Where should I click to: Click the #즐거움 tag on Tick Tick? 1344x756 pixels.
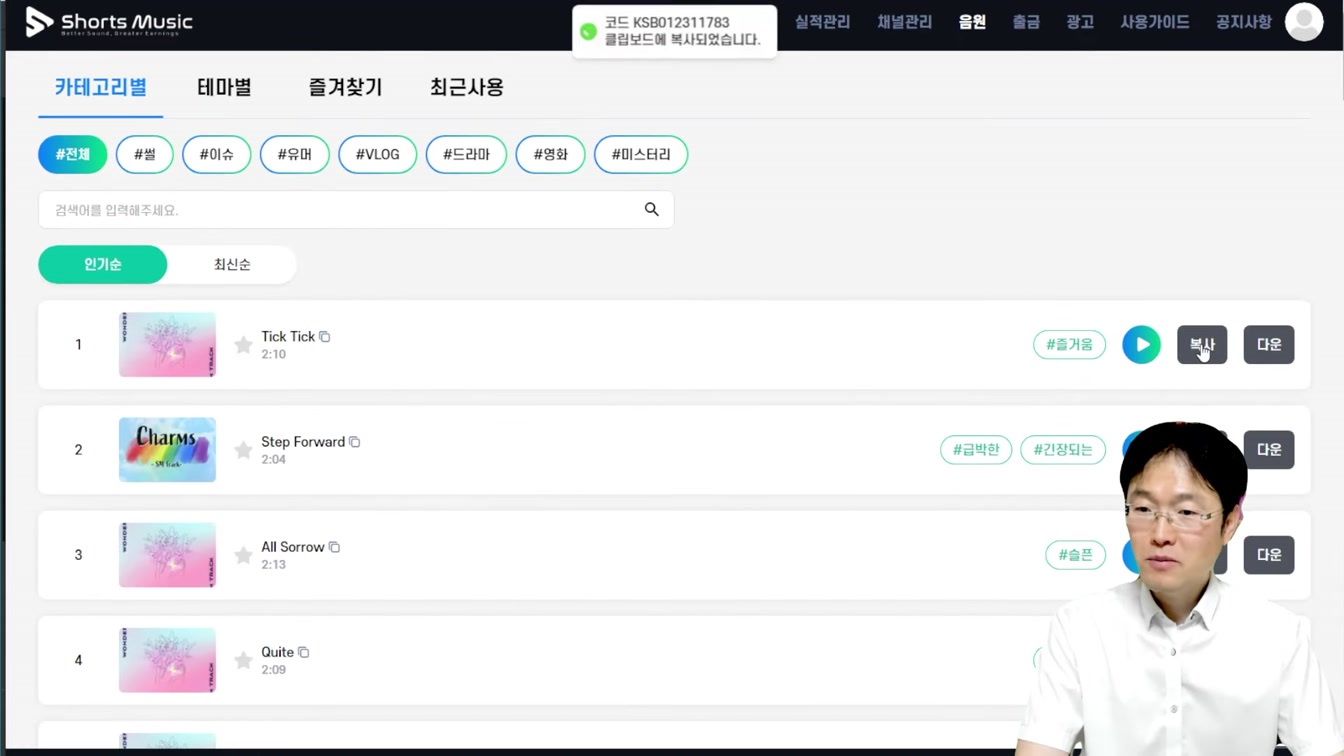tap(1069, 344)
